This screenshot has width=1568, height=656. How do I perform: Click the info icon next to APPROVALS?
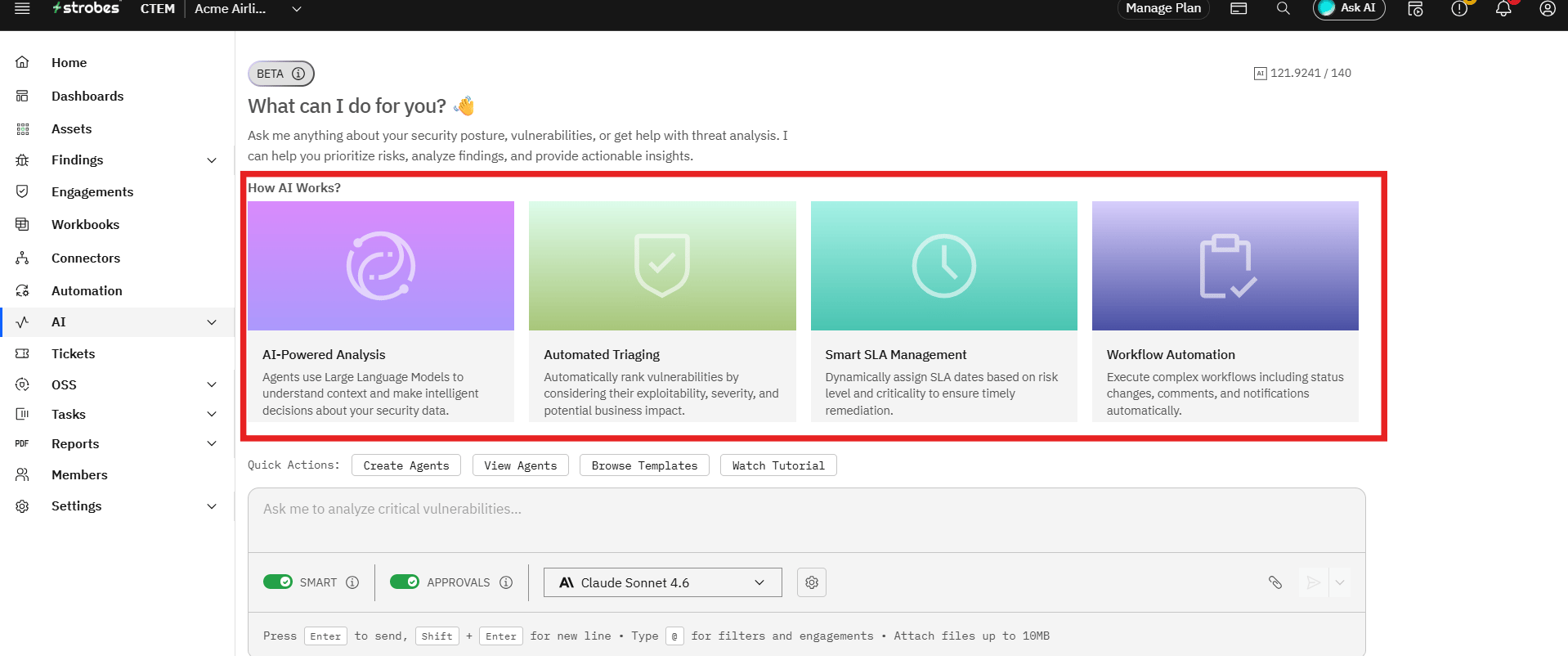[x=506, y=582]
